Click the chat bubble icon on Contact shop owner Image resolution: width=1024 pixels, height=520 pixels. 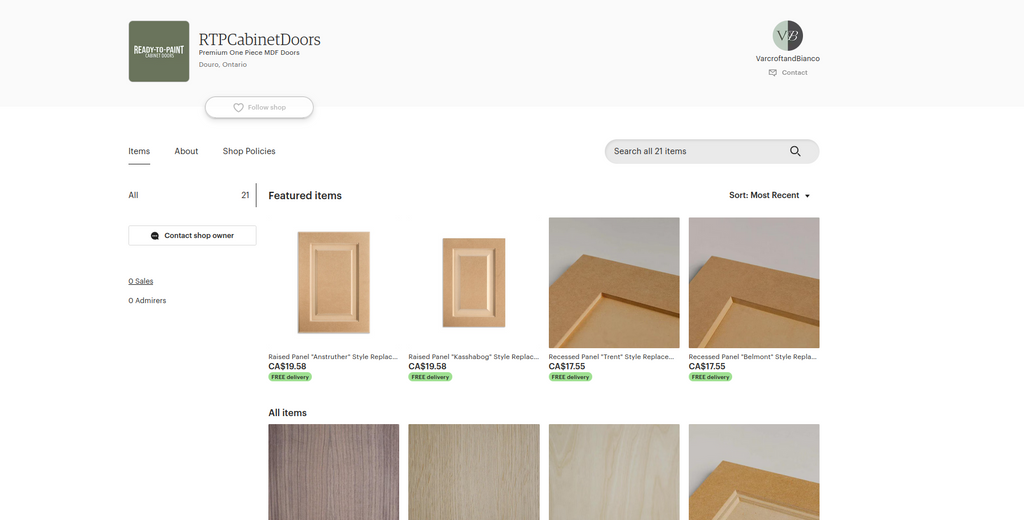coord(155,236)
